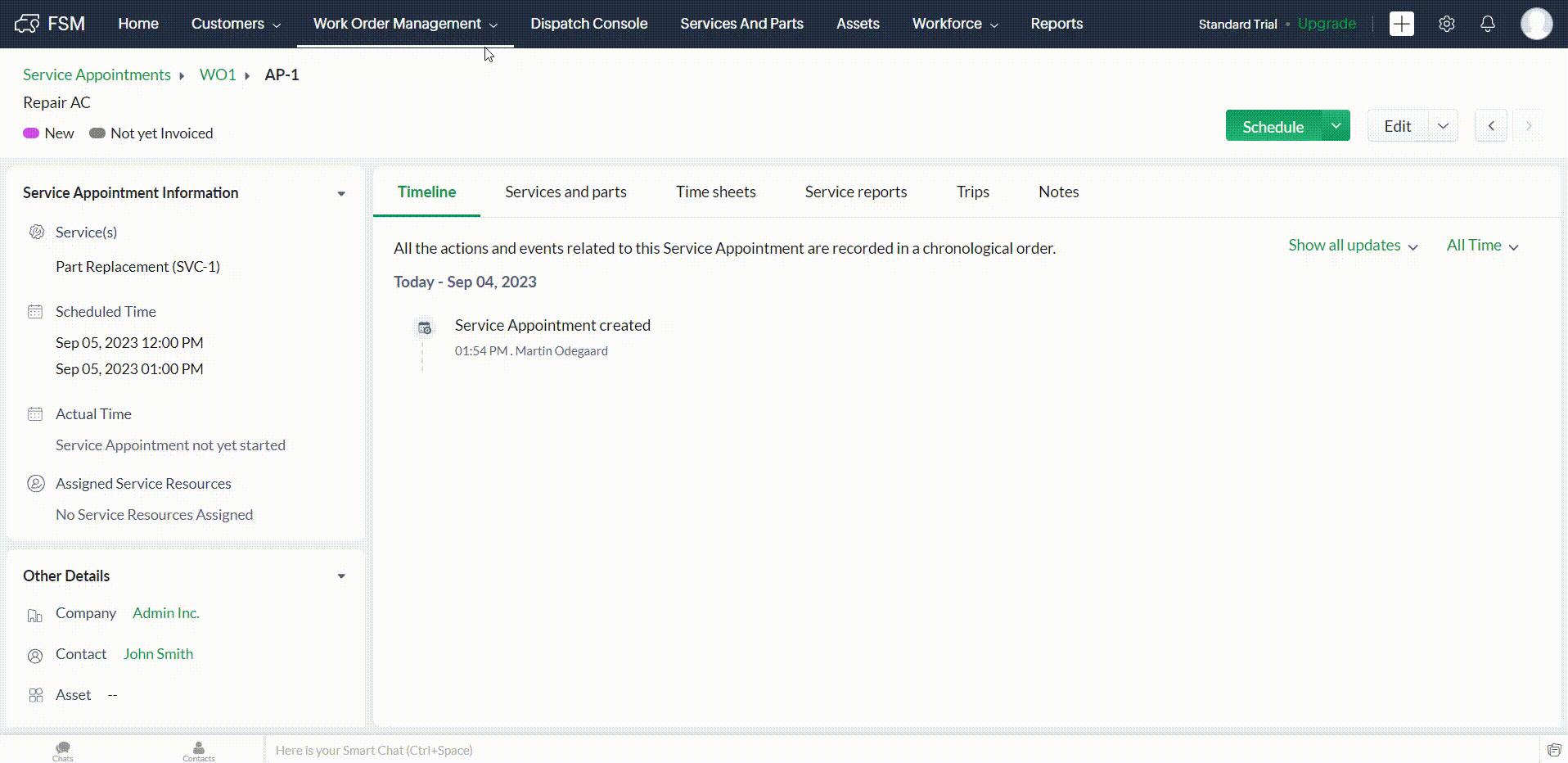Open the Show all updates filter
This screenshot has width=1568, height=763.
pyautogui.click(x=1352, y=246)
